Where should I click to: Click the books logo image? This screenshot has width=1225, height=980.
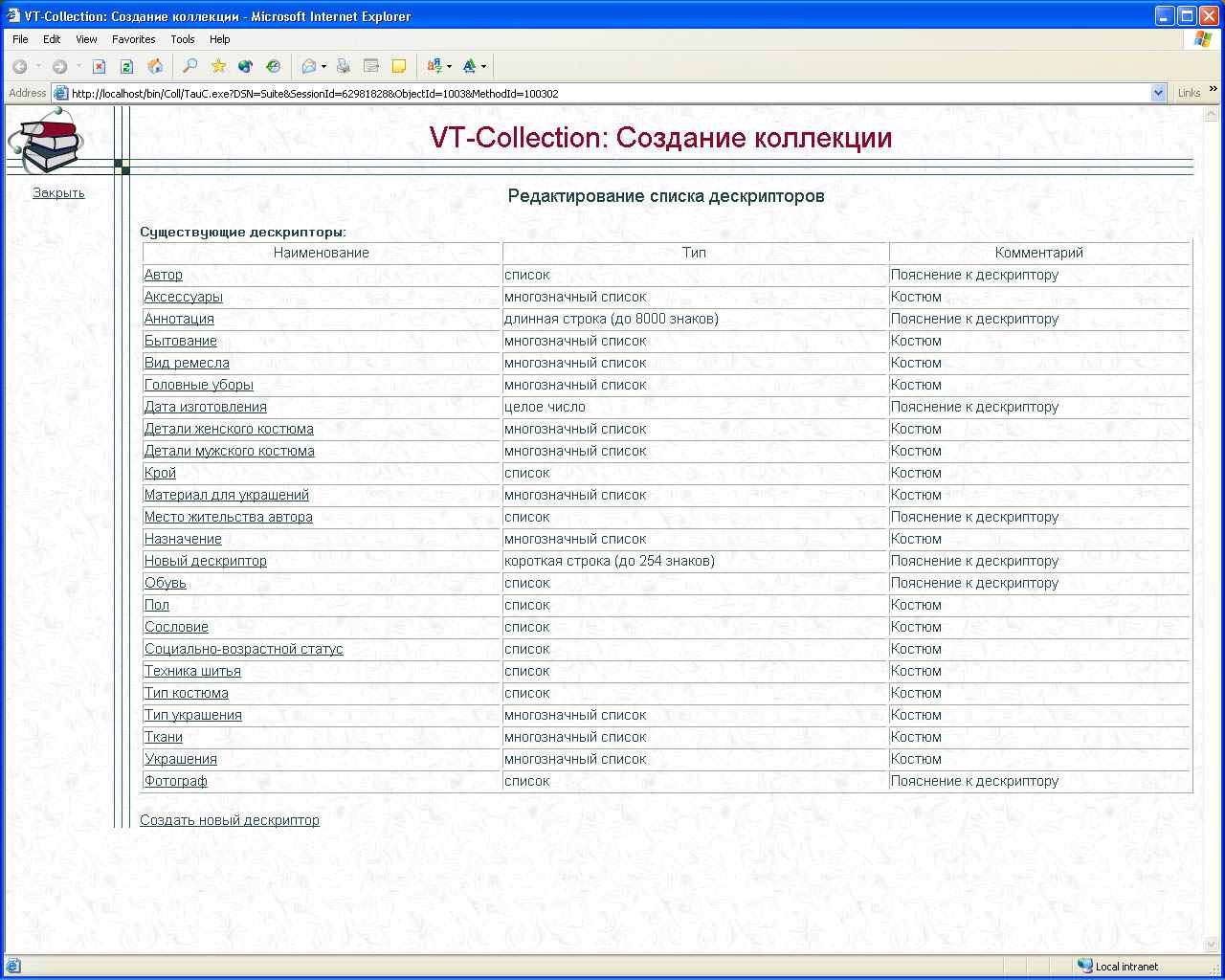[47, 140]
